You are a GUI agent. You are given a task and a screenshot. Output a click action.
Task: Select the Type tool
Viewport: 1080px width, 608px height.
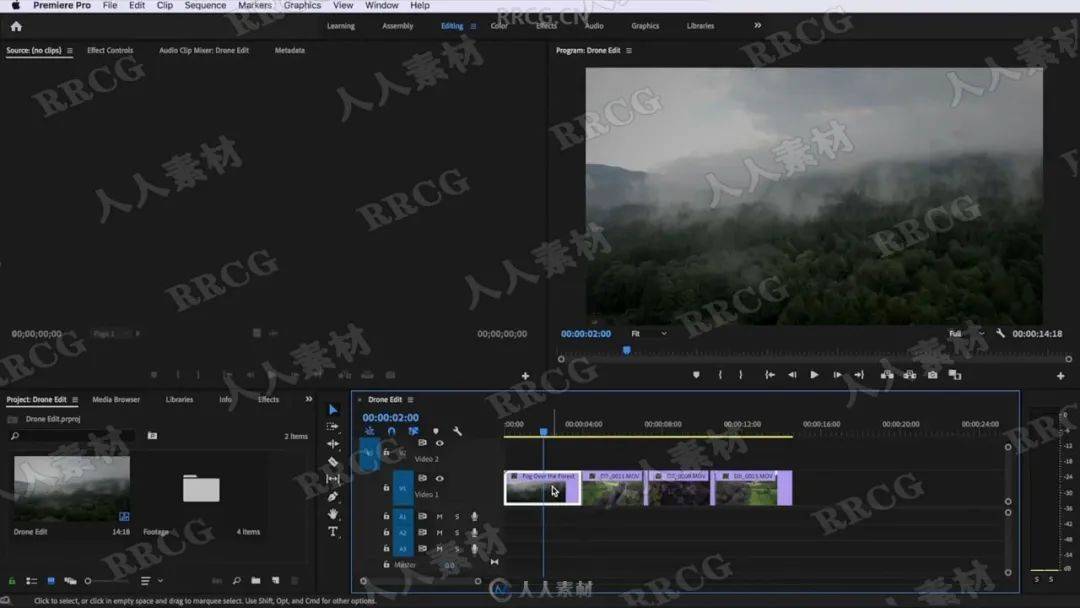[x=333, y=532]
